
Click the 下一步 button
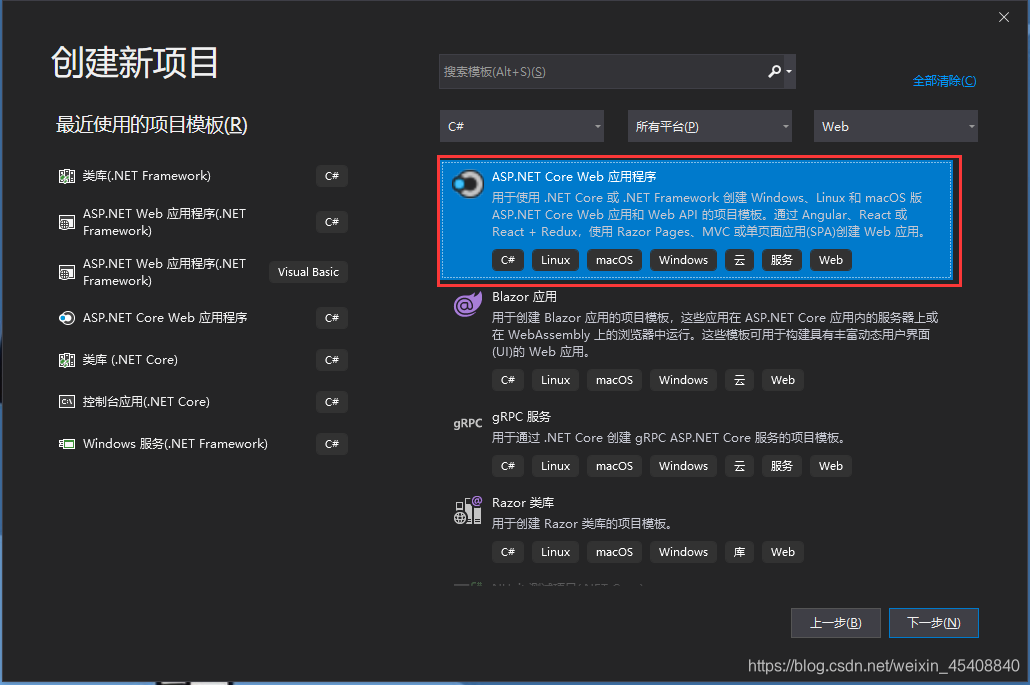pos(933,622)
